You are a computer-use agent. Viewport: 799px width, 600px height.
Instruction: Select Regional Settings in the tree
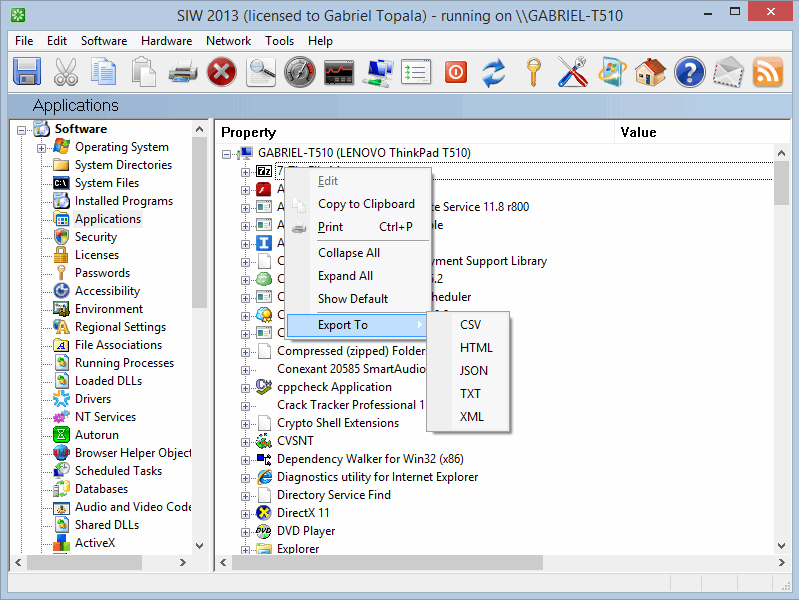(120, 327)
